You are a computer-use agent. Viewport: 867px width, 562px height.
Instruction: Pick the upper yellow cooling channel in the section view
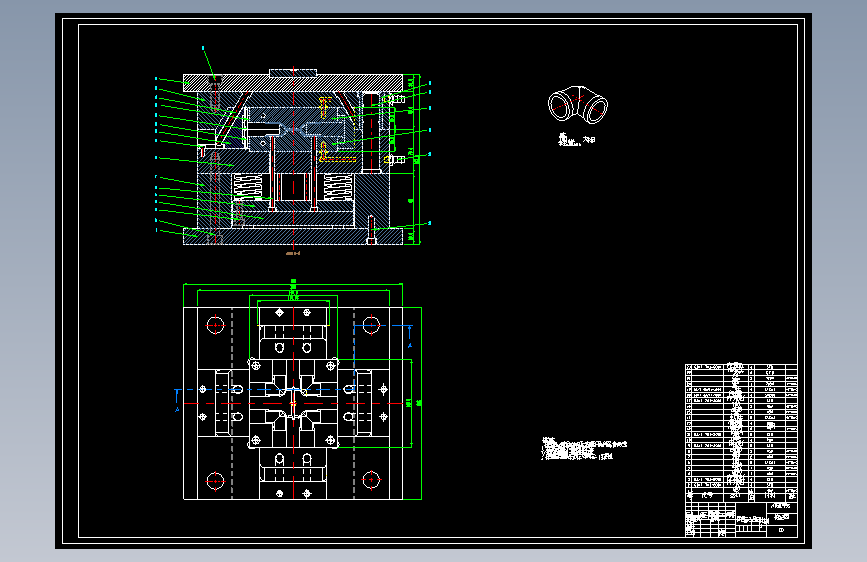click(x=325, y=107)
